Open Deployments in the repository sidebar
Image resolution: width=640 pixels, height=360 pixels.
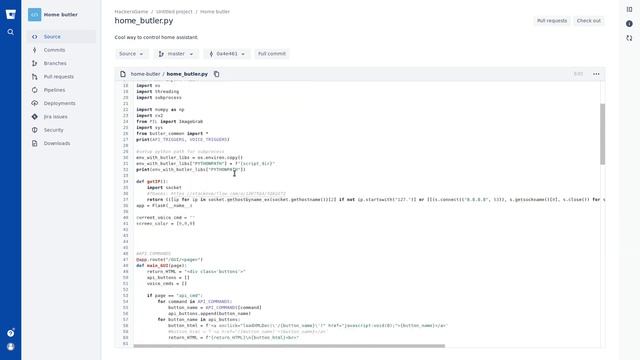(x=62, y=103)
